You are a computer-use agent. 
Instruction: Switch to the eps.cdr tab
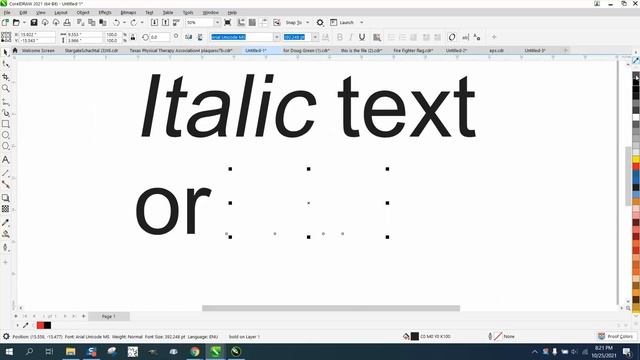pyautogui.click(x=496, y=51)
